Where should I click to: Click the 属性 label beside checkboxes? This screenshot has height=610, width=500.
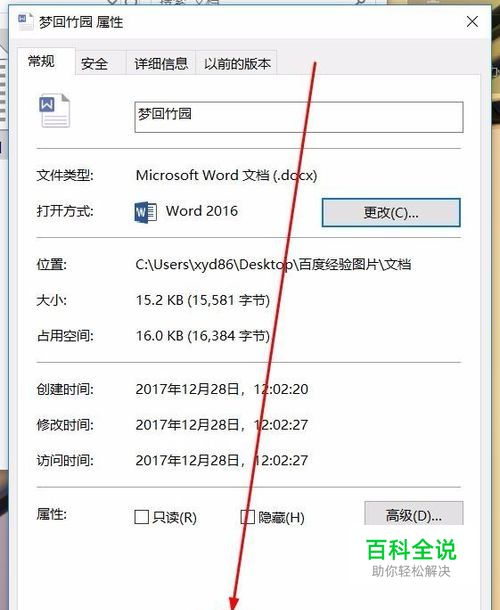pos(52,514)
